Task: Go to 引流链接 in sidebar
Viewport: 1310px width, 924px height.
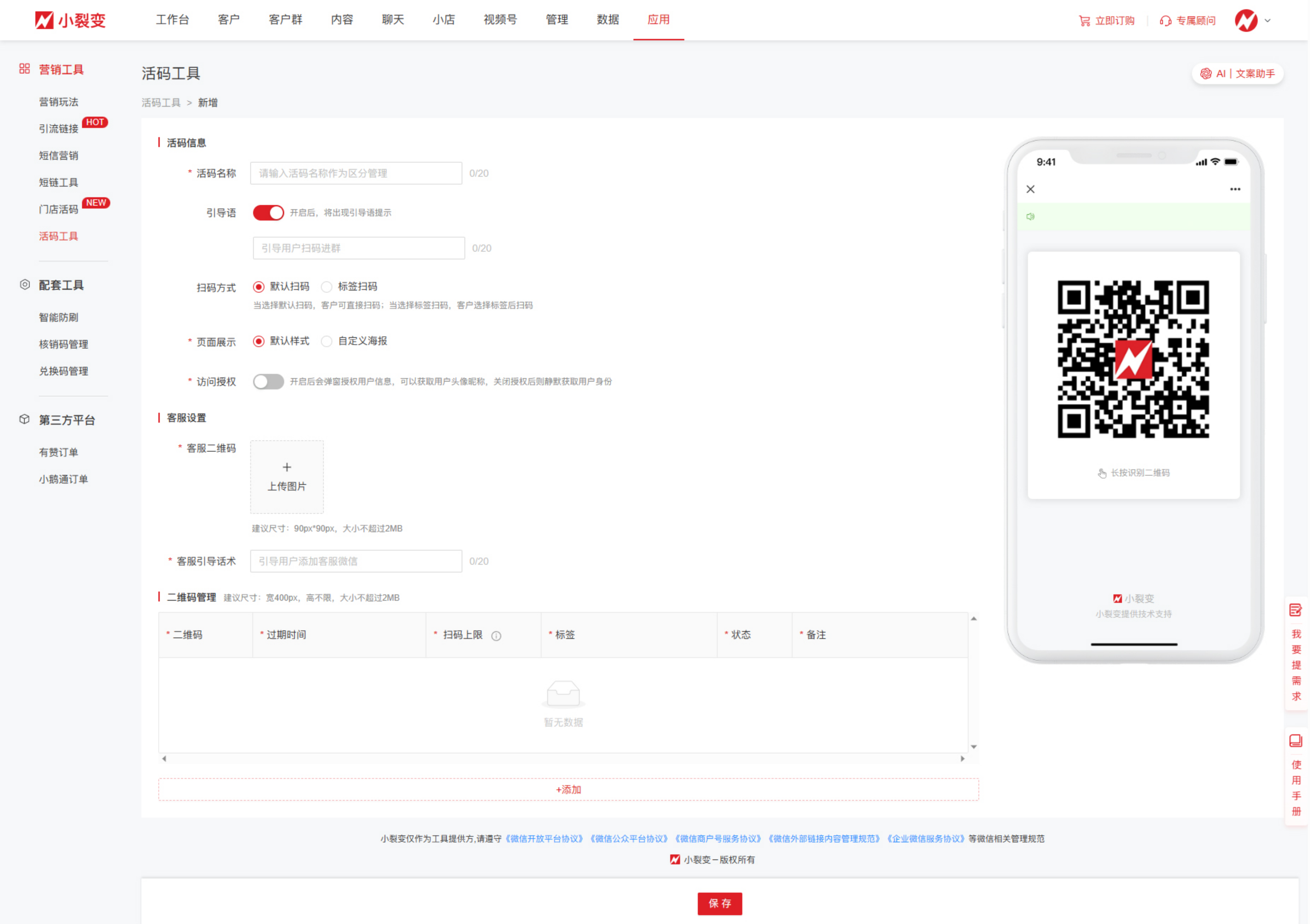Action: pos(58,129)
